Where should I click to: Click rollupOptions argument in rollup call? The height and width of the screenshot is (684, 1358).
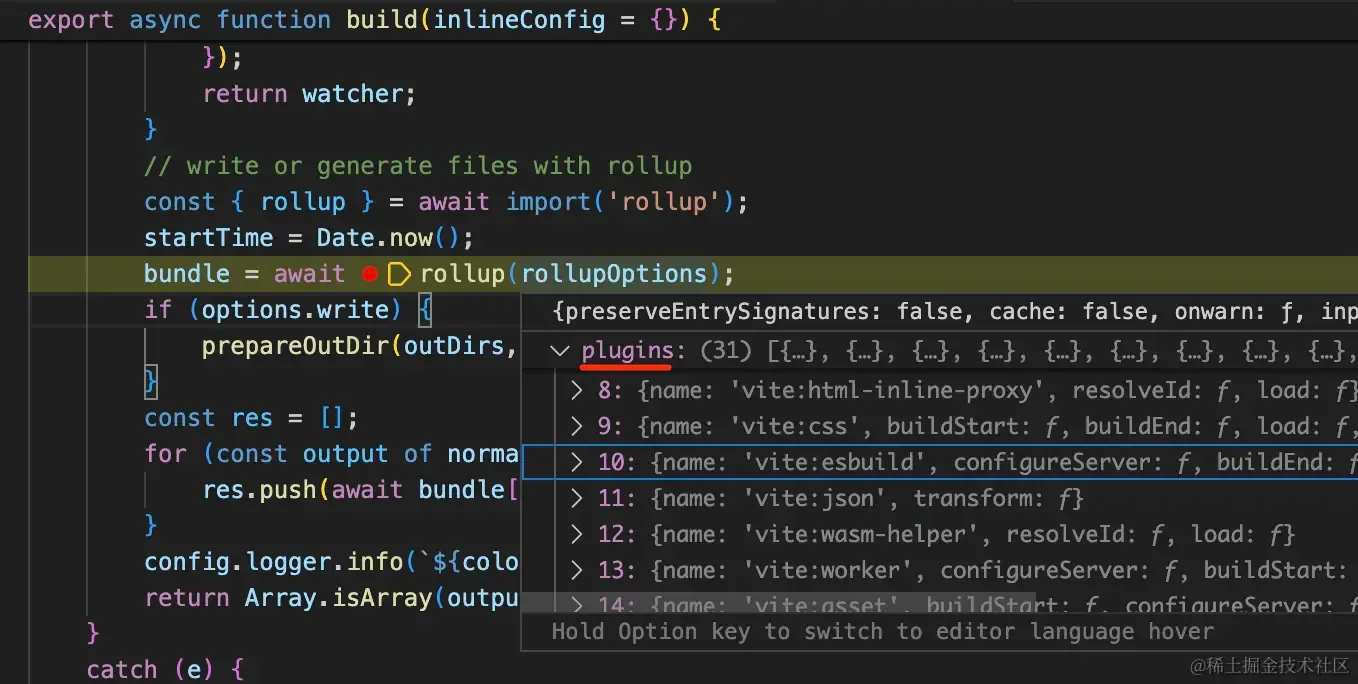pyautogui.click(x=614, y=274)
